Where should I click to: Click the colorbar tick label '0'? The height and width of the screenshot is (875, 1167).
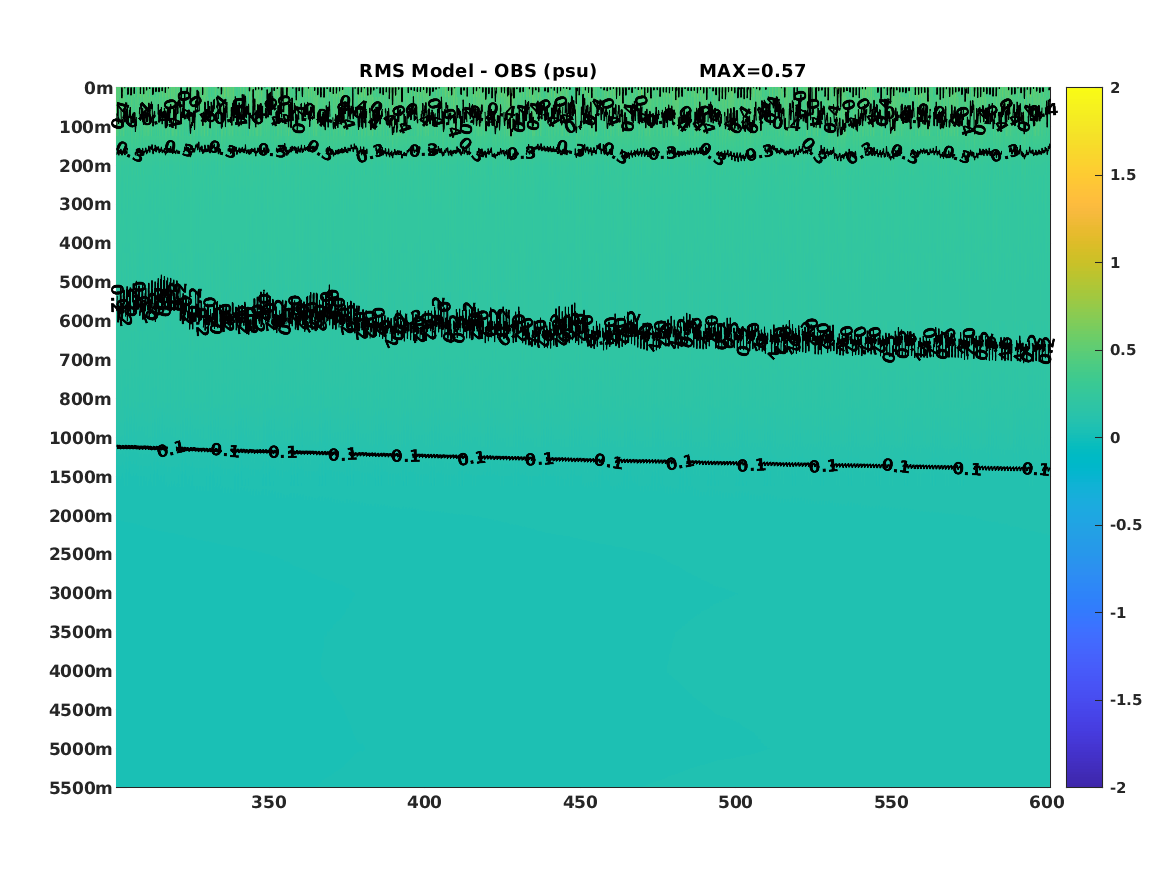[x=1115, y=438]
